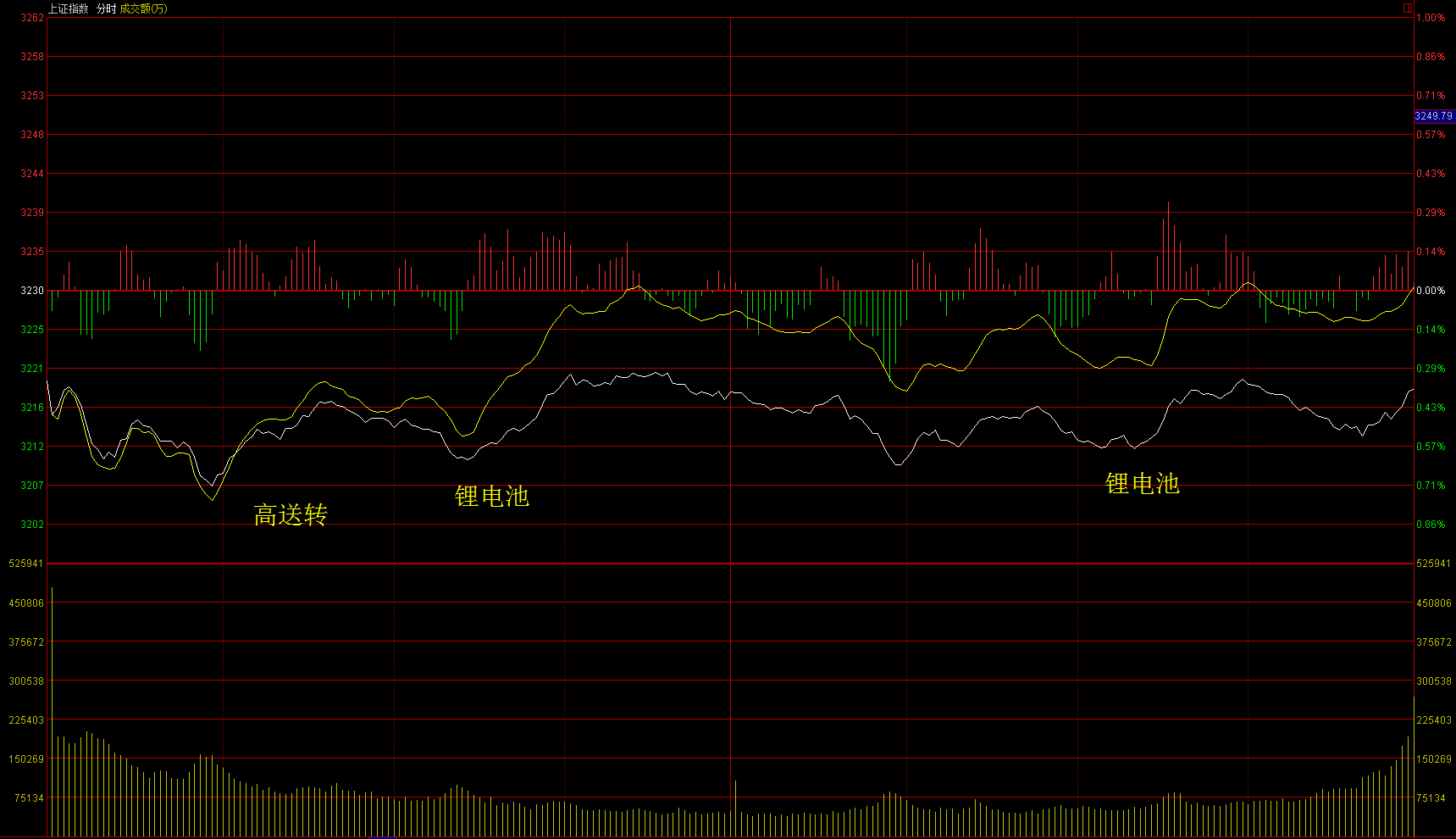This screenshot has width=1456, height=839.
Task: Click the 3262 label on the left price axis
Action: [x=32, y=18]
